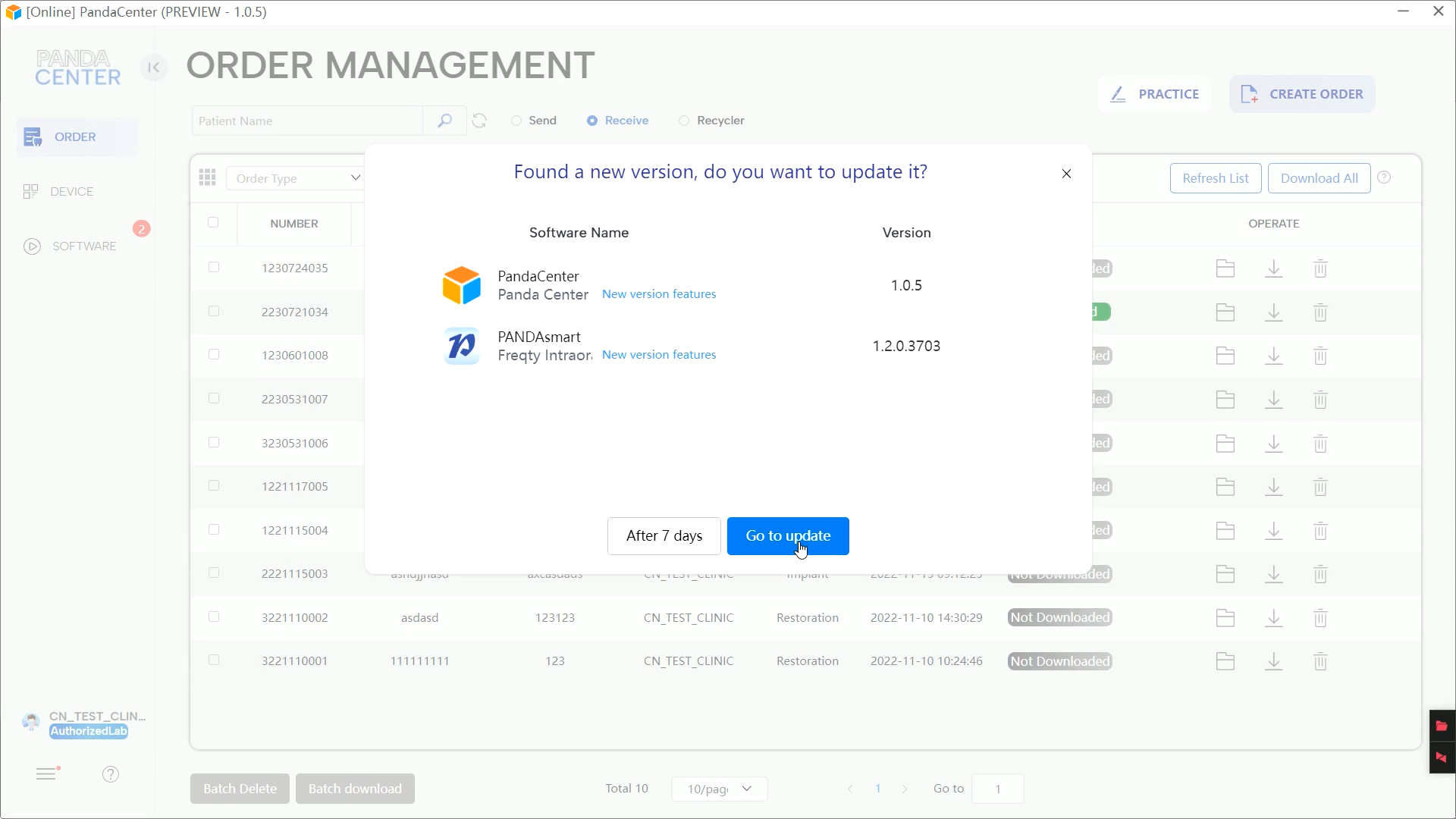This screenshot has height=819, width=1456.
Task: Open New version features link for PandaCenter
Action: (x=659, y=294)
